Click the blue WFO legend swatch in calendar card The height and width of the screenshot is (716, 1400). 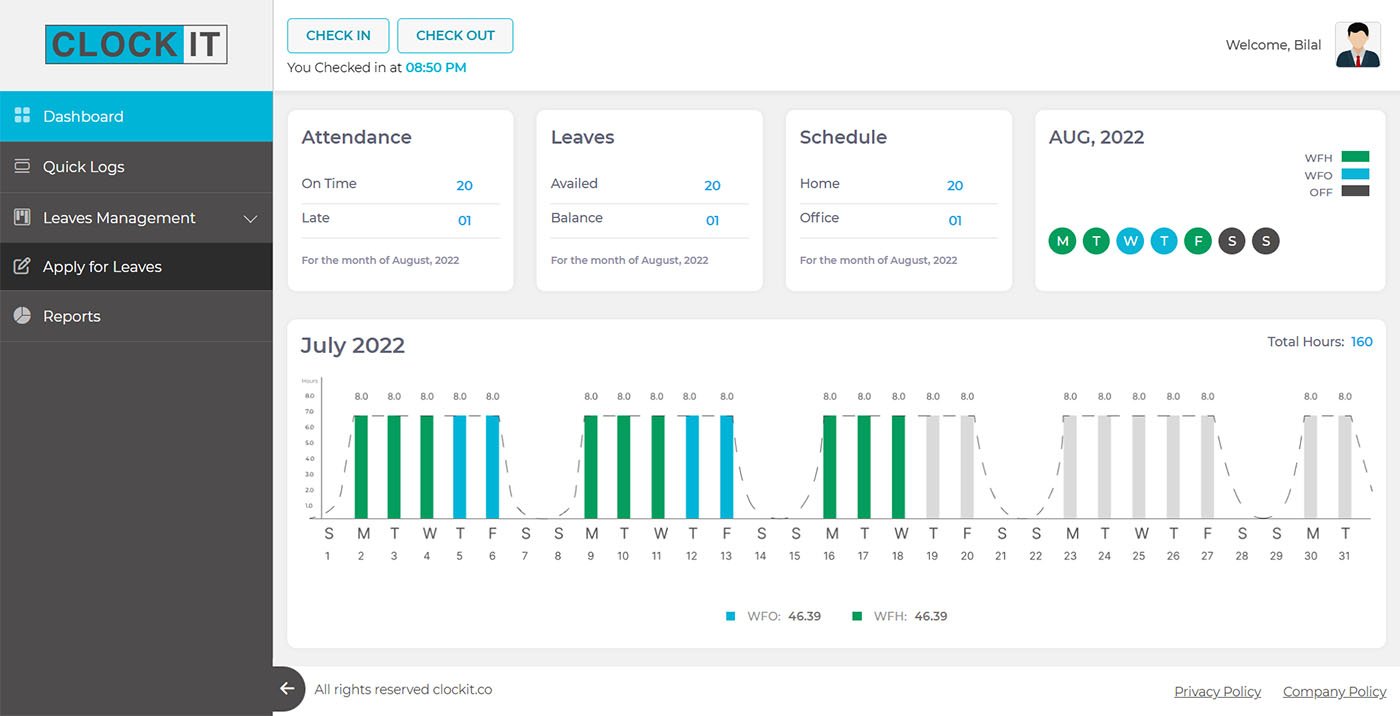(1355, 174)
